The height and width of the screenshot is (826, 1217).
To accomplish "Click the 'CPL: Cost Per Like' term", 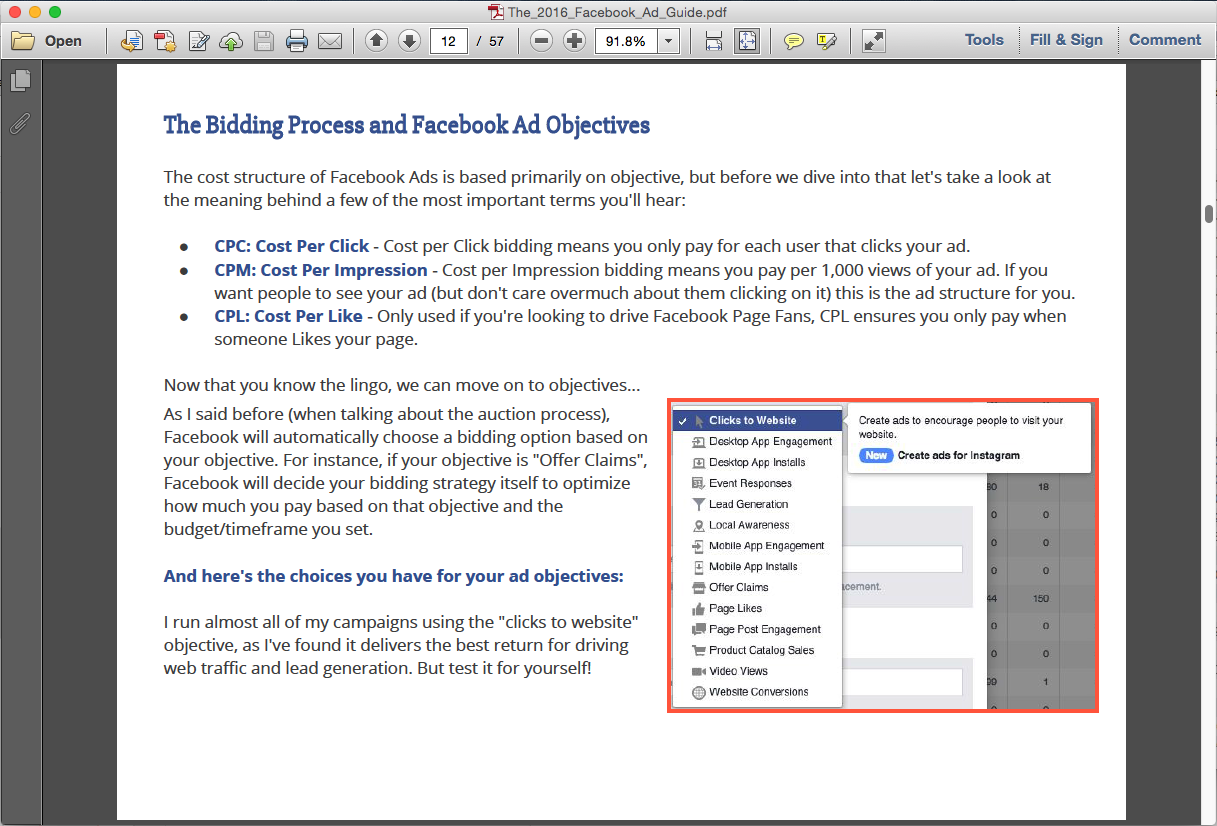I will [x=289, y=316].
